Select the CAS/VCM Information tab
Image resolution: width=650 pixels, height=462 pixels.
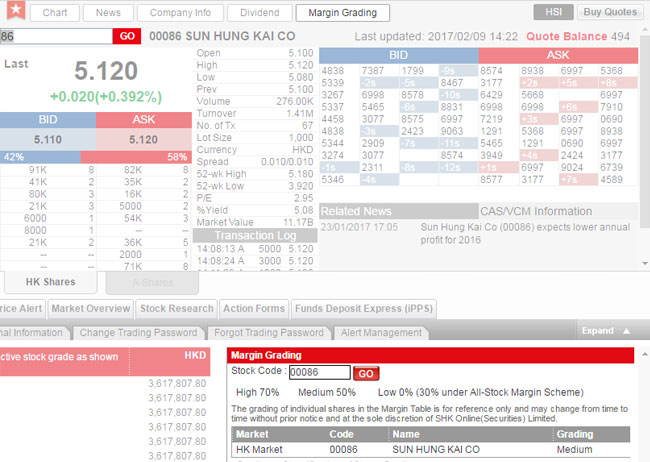(558, 211)
